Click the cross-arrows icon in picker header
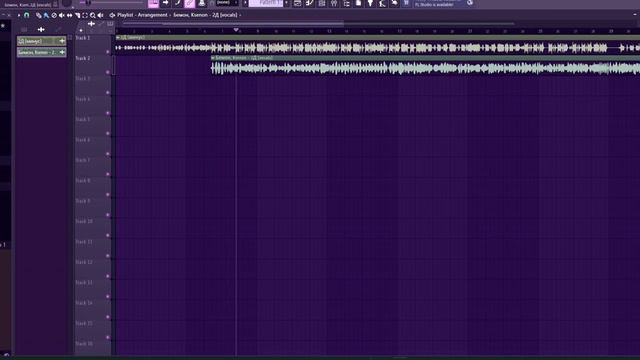The image size is (640, 360). [x=41, y=29]
